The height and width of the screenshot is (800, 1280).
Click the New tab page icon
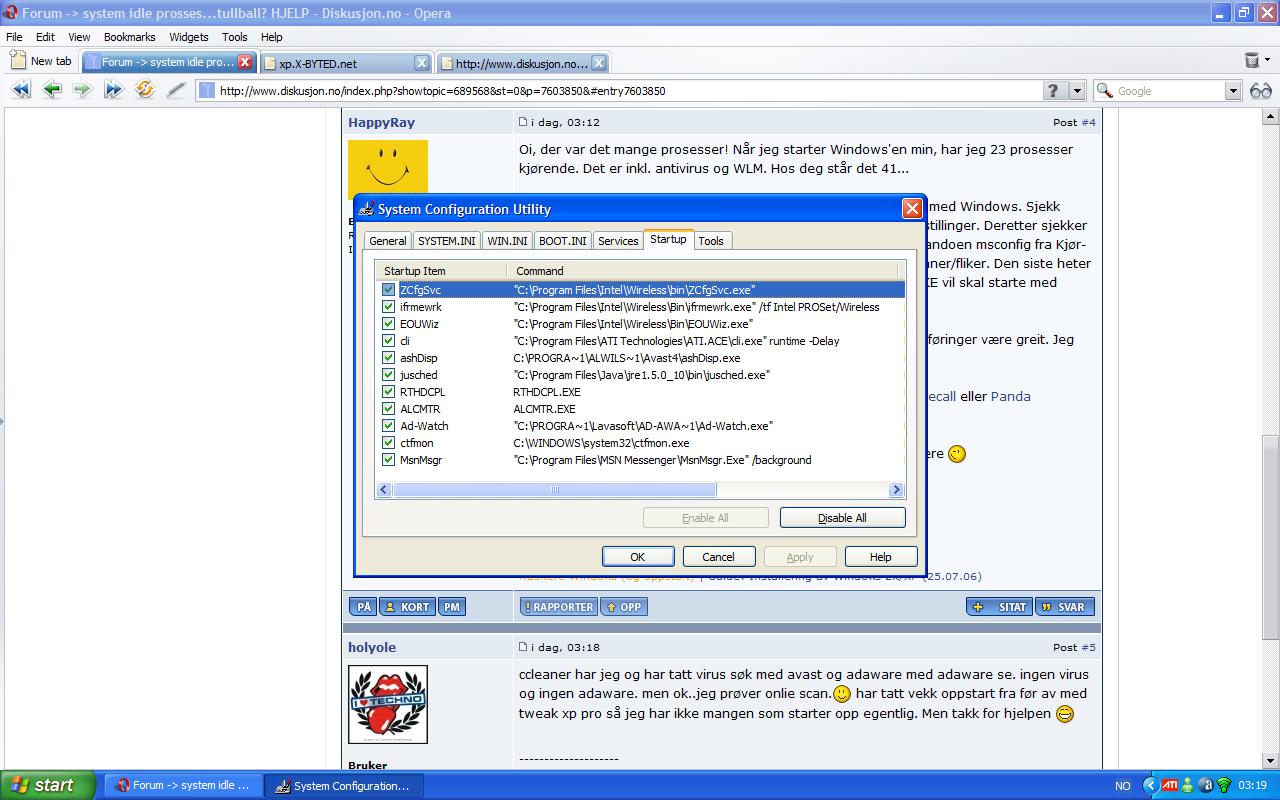17,61
